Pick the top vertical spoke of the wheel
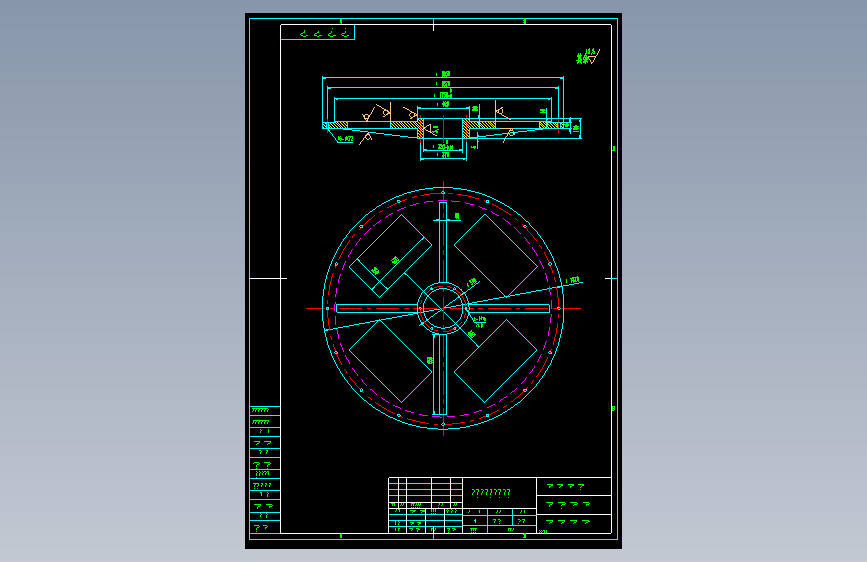867x562 pixels. [443, 242]
